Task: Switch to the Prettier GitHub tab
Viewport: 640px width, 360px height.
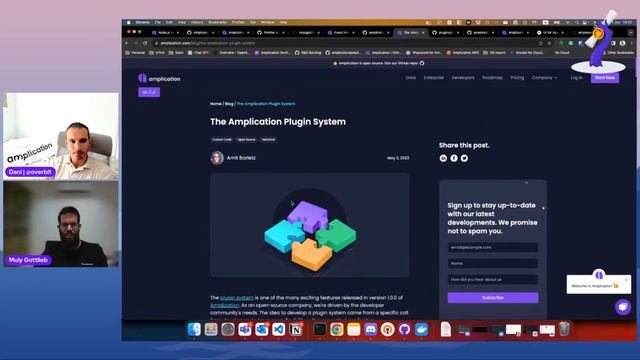Action: pyautogui.click(x=271, y=33)
